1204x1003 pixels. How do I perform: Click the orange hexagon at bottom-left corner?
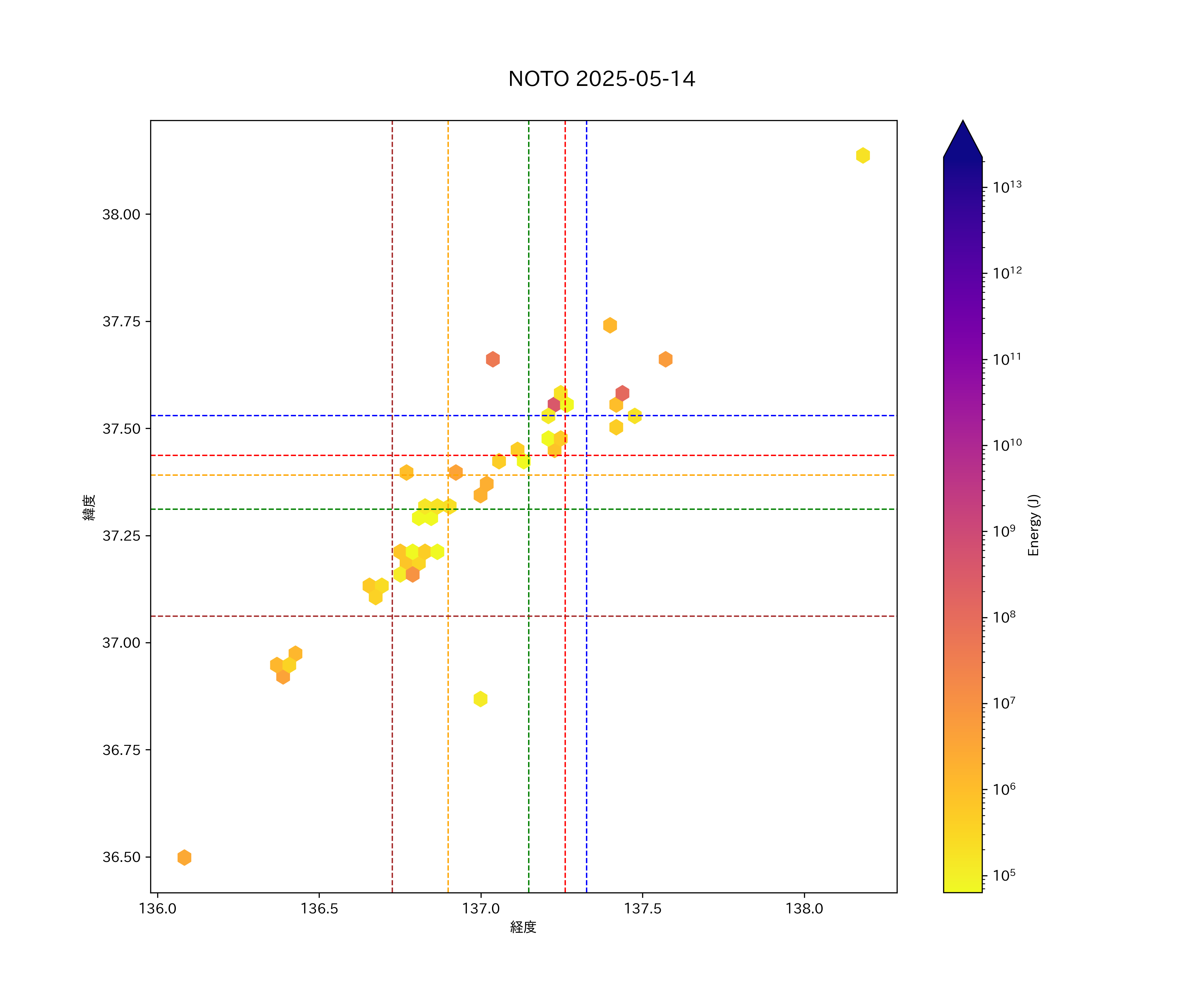(x=184, y=858)
